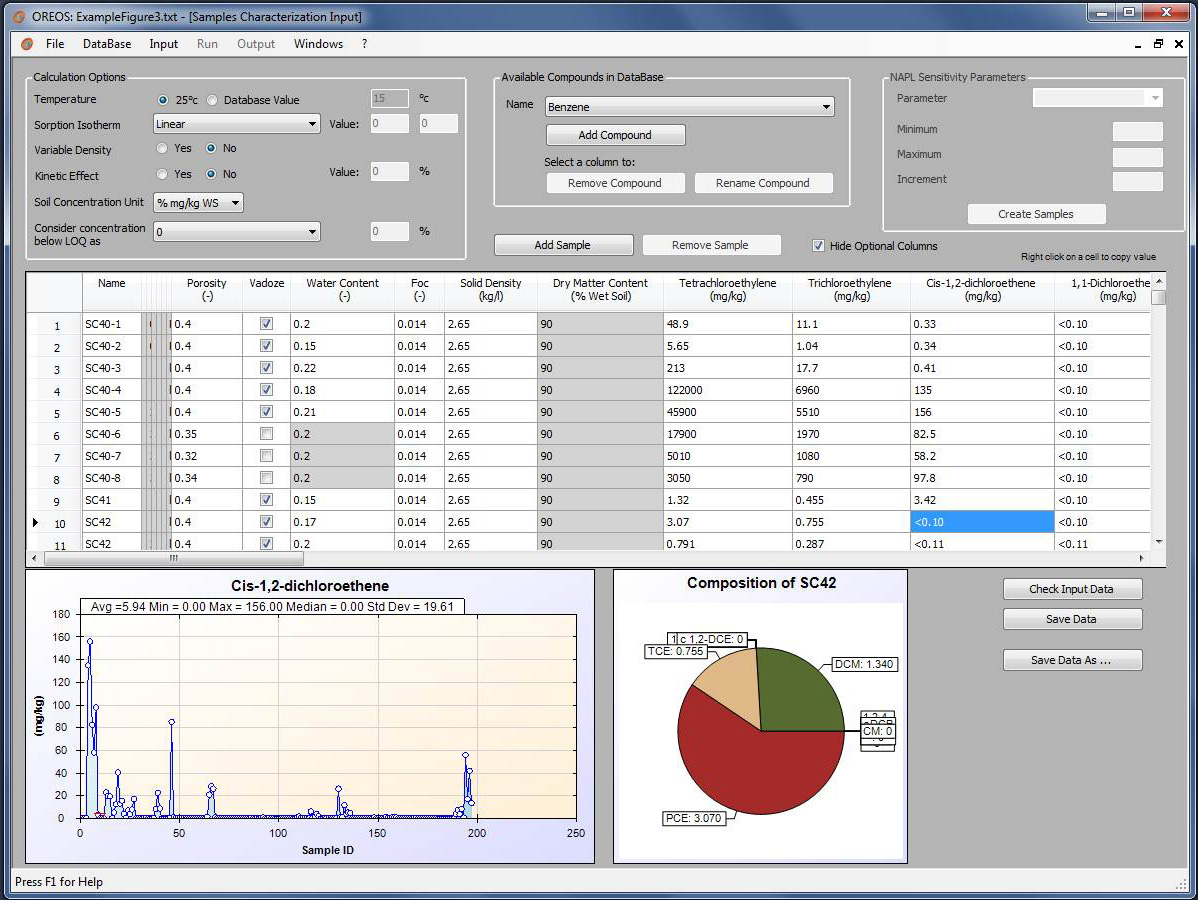
Task: Select the 25°c temperature radio button
Action: coord(163,100)
